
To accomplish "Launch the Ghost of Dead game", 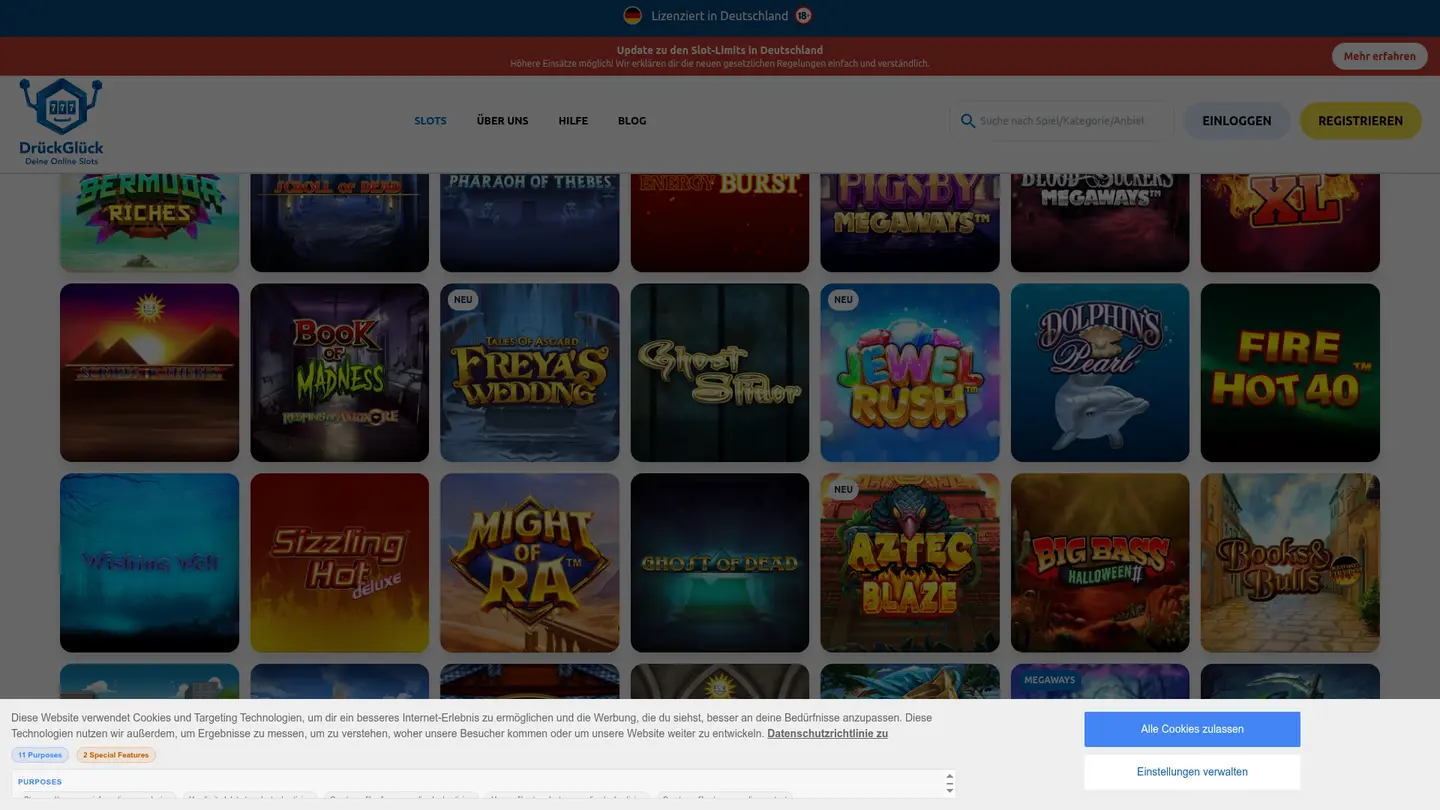I will [x=720, y=563].
